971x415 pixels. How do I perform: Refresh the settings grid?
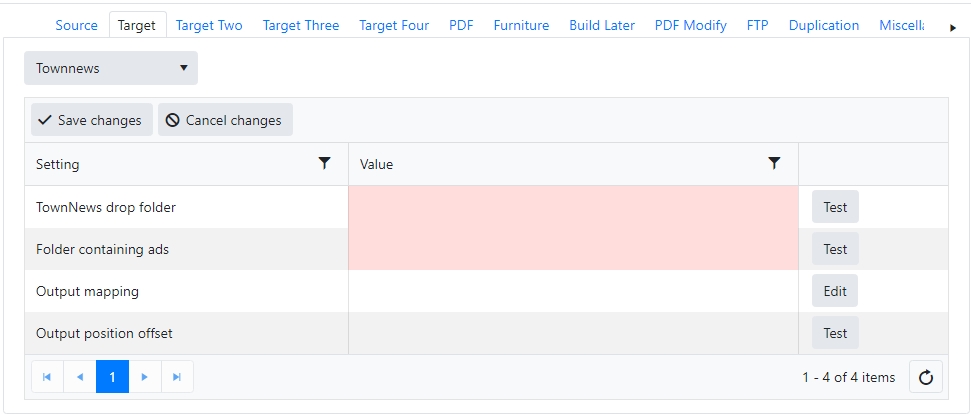click(x=925, y=377)
